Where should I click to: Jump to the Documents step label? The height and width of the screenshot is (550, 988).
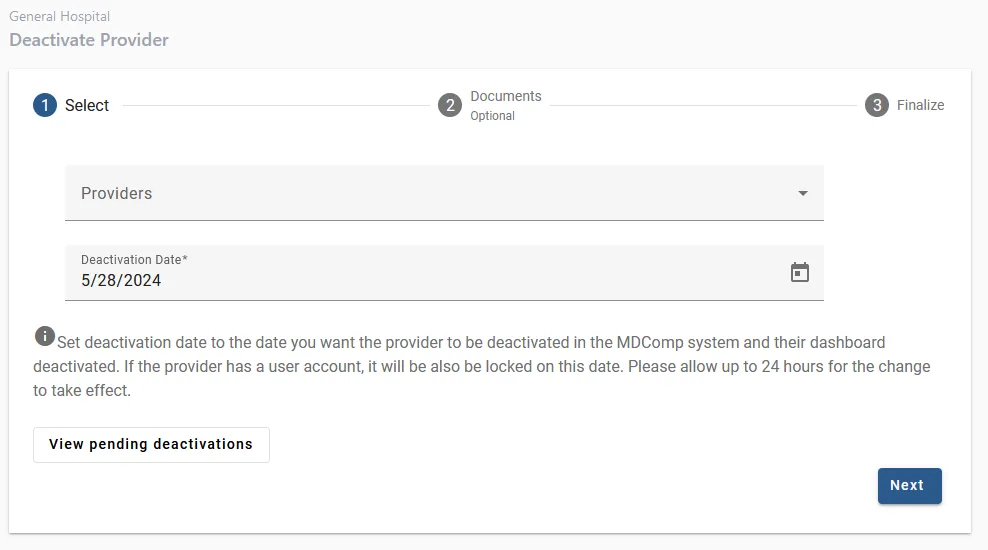coord(506,96)
